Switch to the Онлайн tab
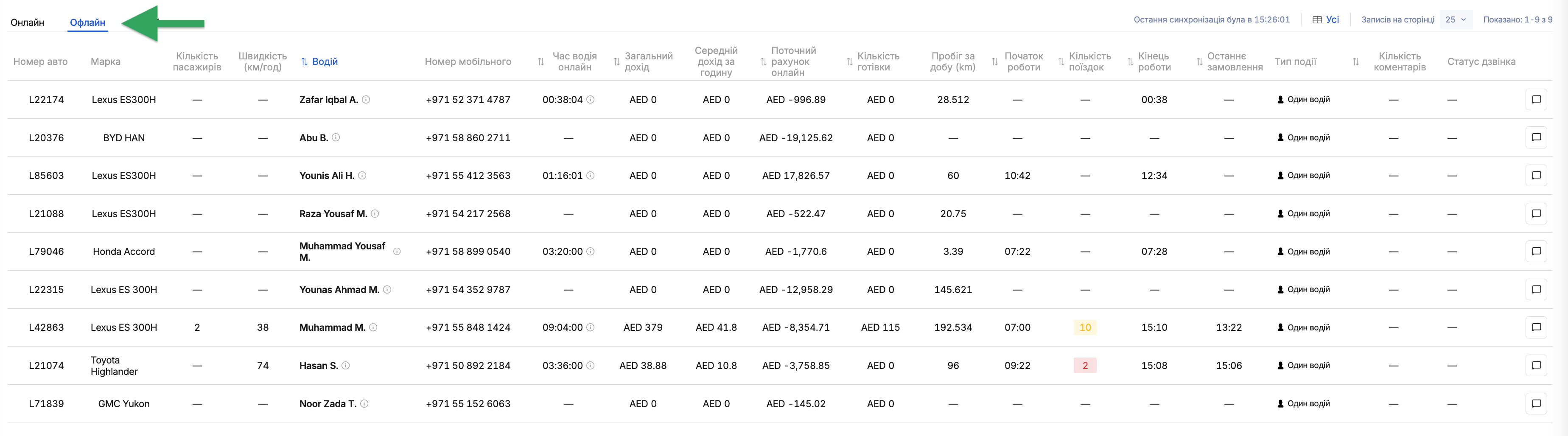This screenshot has width=1568, height=436. pos(28,22)
